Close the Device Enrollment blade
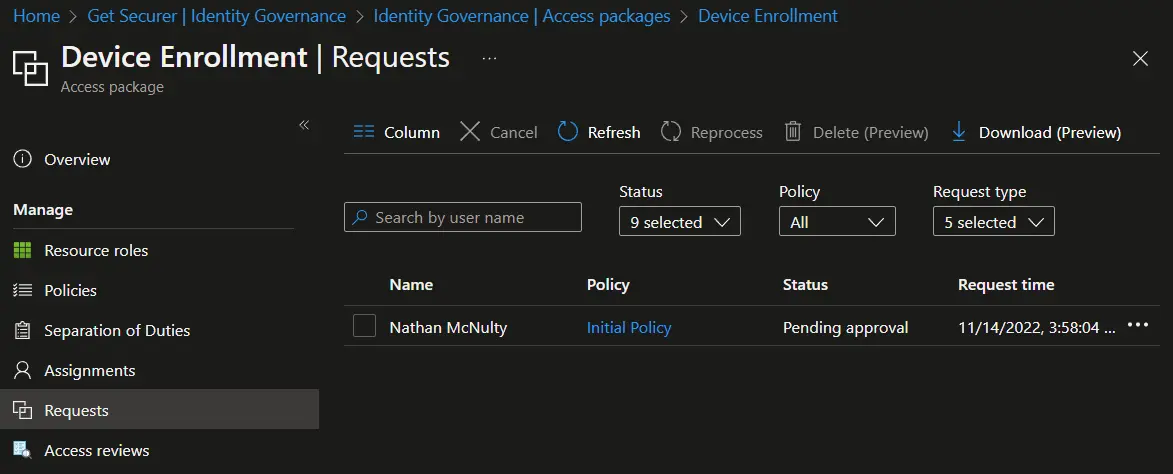Image resolution: width=1173 pixels, height=474 pixels. pos(1140,59)
